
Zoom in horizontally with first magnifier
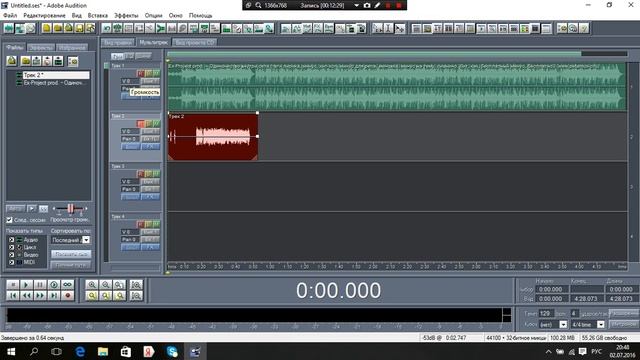coord(92,284)
